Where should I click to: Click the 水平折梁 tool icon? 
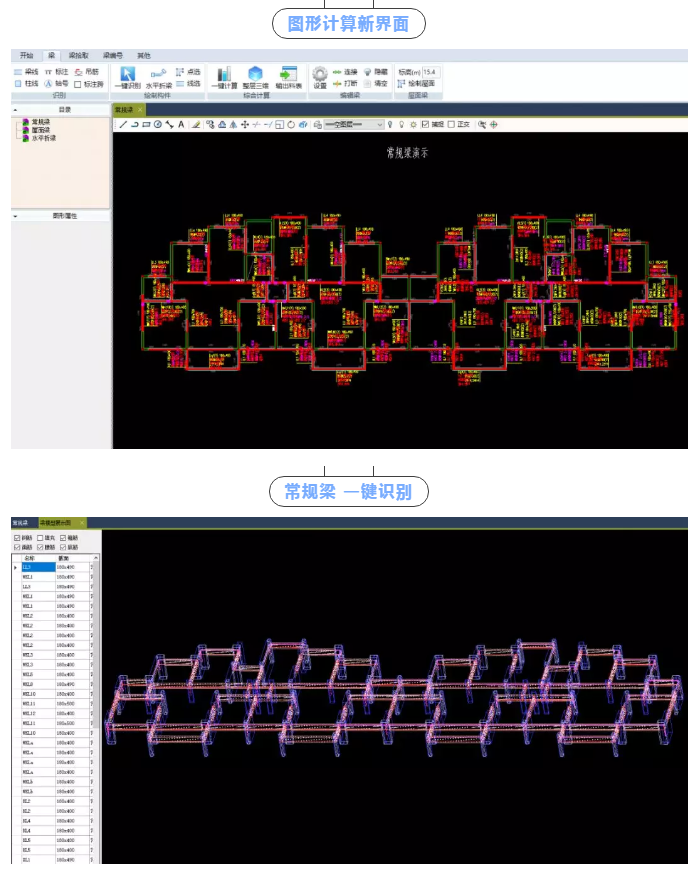pyautogui.click(x=158, y=76)
